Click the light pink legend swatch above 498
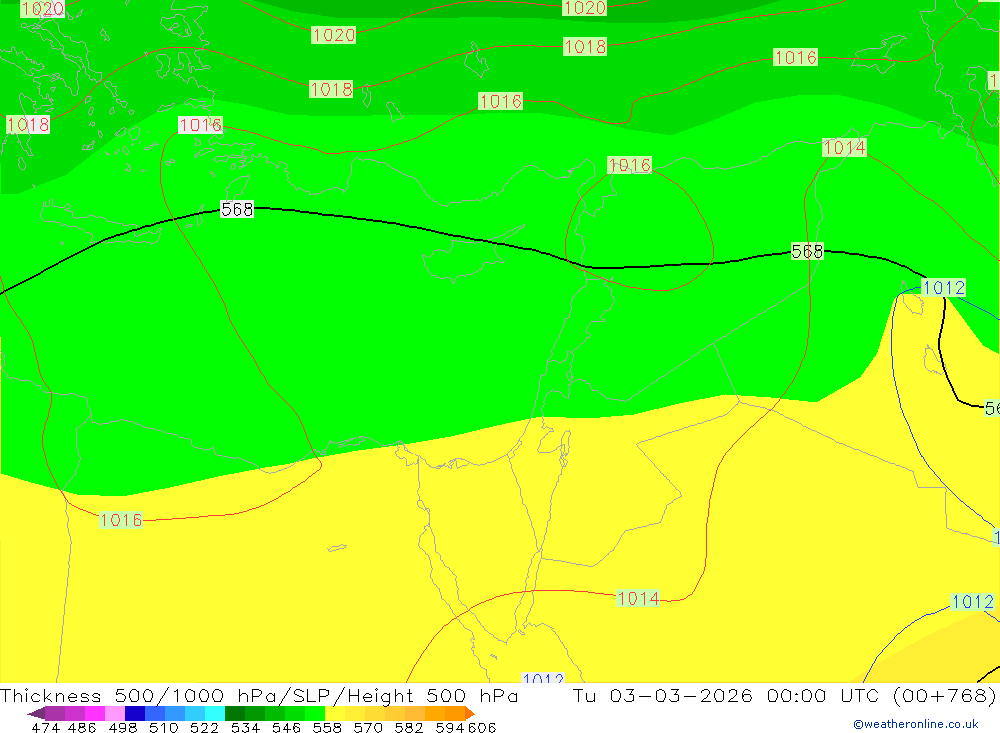Image resolution: width=1000 pixels, height=733 pixels. 115,713
